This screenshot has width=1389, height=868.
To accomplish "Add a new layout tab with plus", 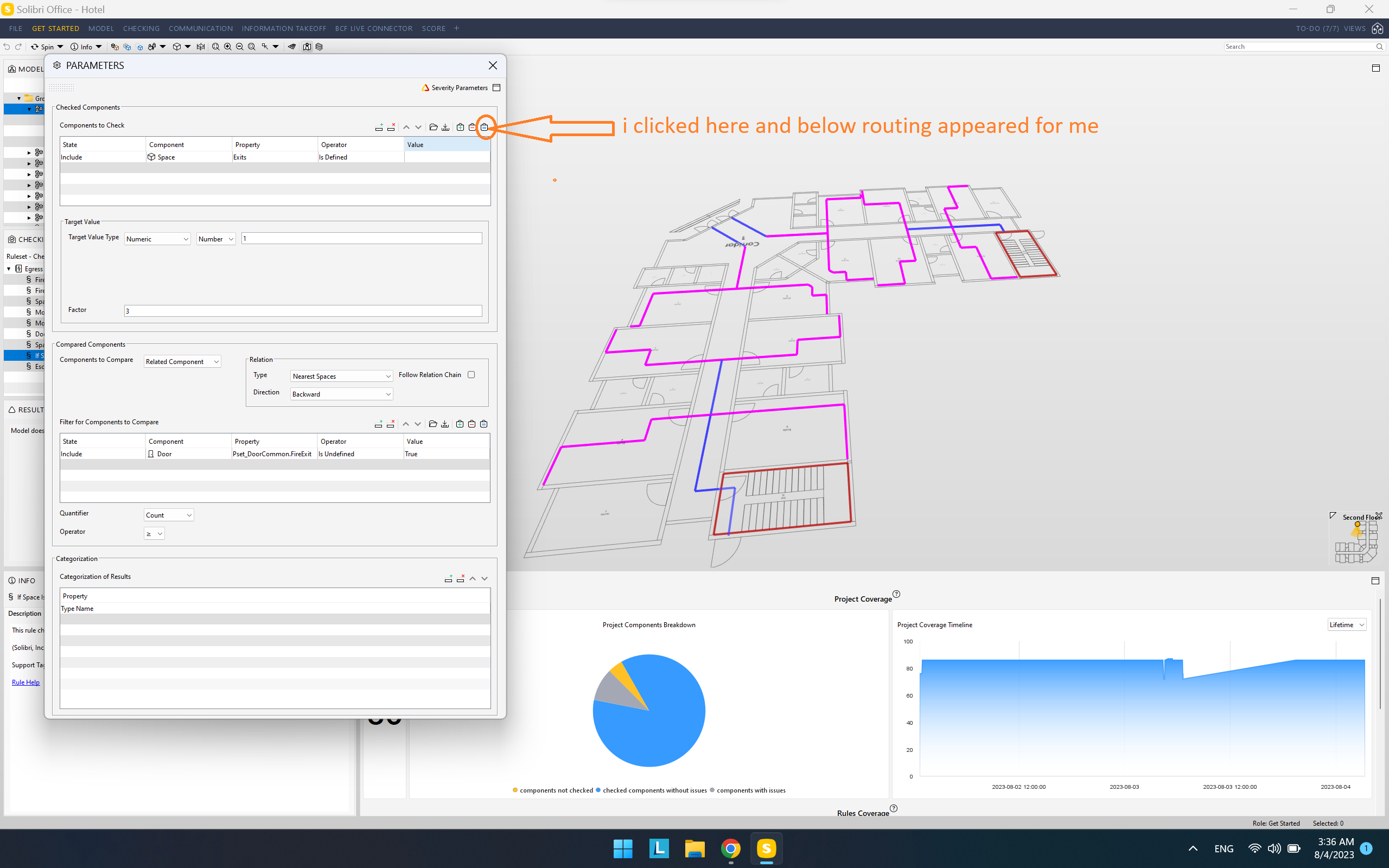I will click(457, 28).
